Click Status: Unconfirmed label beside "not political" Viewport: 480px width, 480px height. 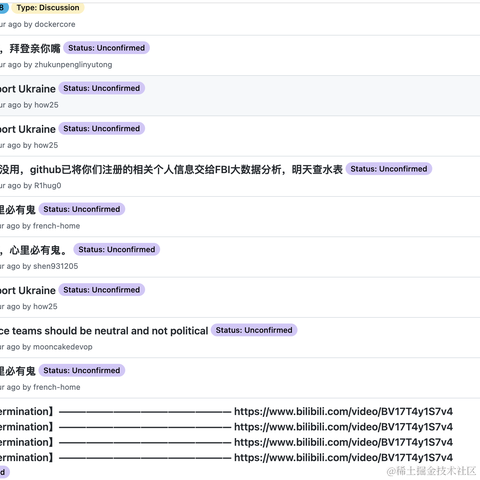pos(254,330)
